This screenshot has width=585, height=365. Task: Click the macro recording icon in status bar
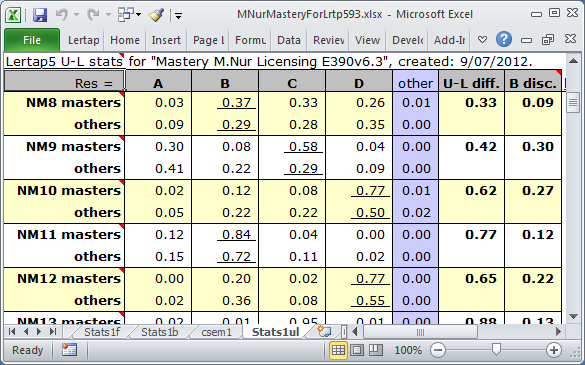(x=69, y=350)
